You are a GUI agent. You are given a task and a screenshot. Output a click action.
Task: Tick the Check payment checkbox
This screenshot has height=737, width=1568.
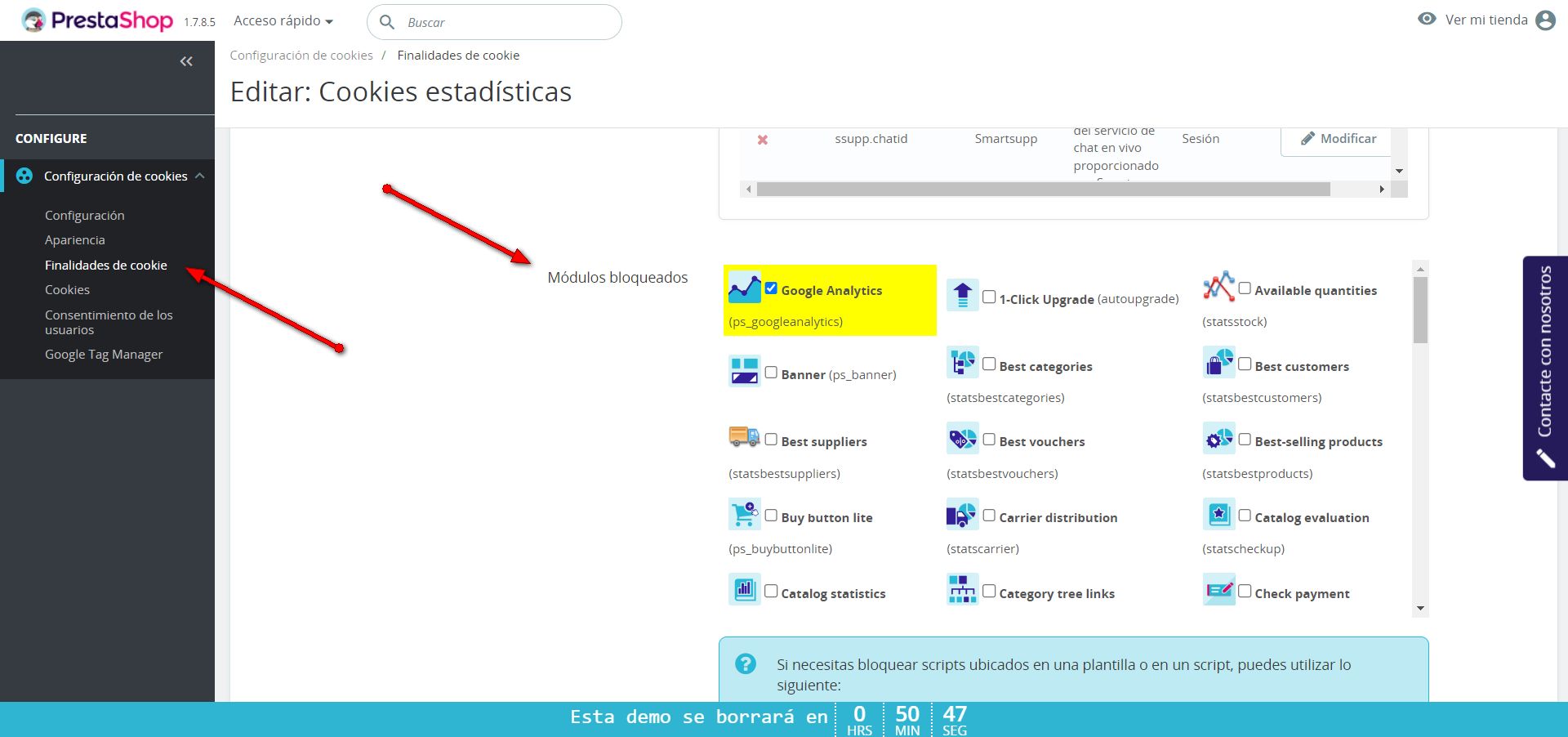tap(1245, 591)
